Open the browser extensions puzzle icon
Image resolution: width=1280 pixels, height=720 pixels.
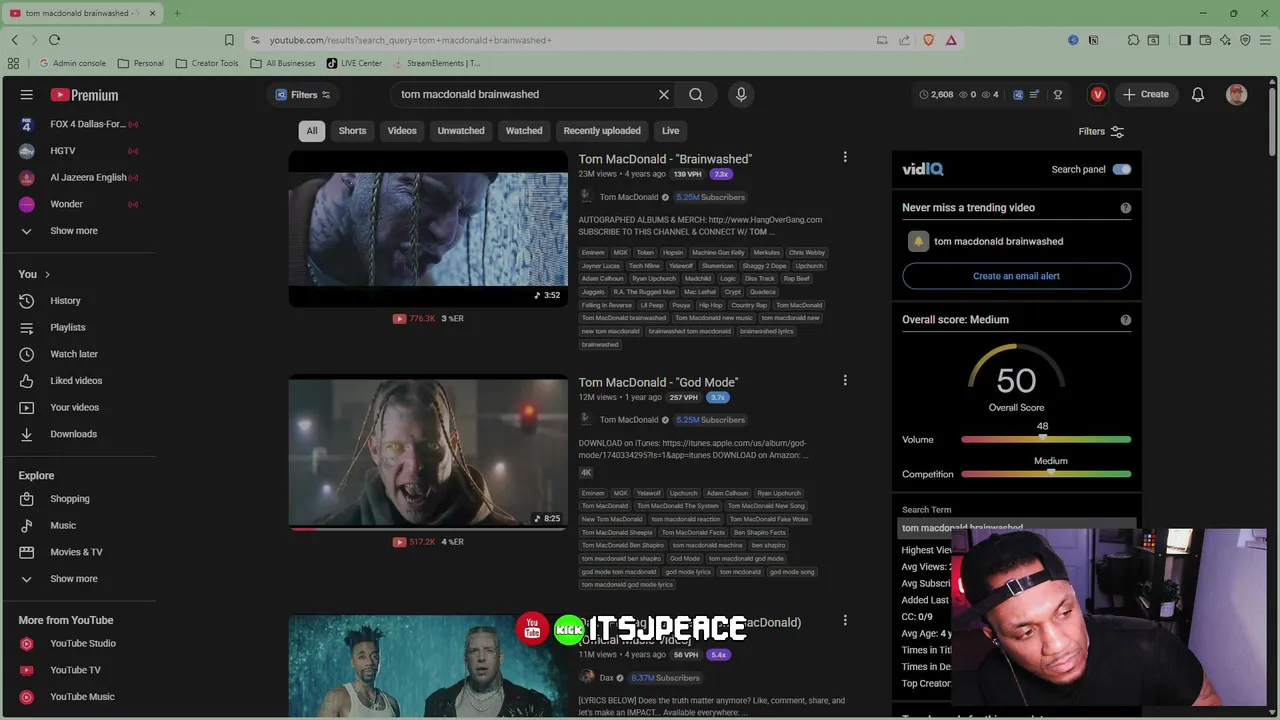click(1133, 40)
